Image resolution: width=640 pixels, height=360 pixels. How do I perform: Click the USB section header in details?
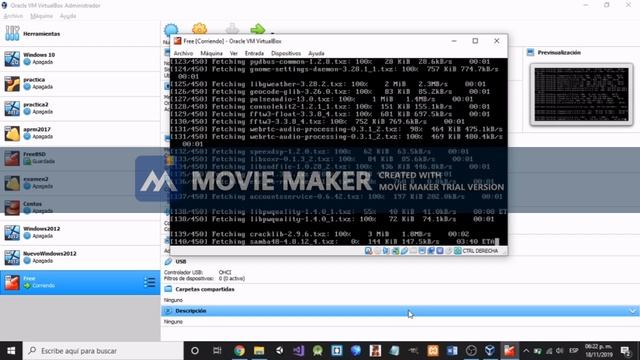[181, 261]
